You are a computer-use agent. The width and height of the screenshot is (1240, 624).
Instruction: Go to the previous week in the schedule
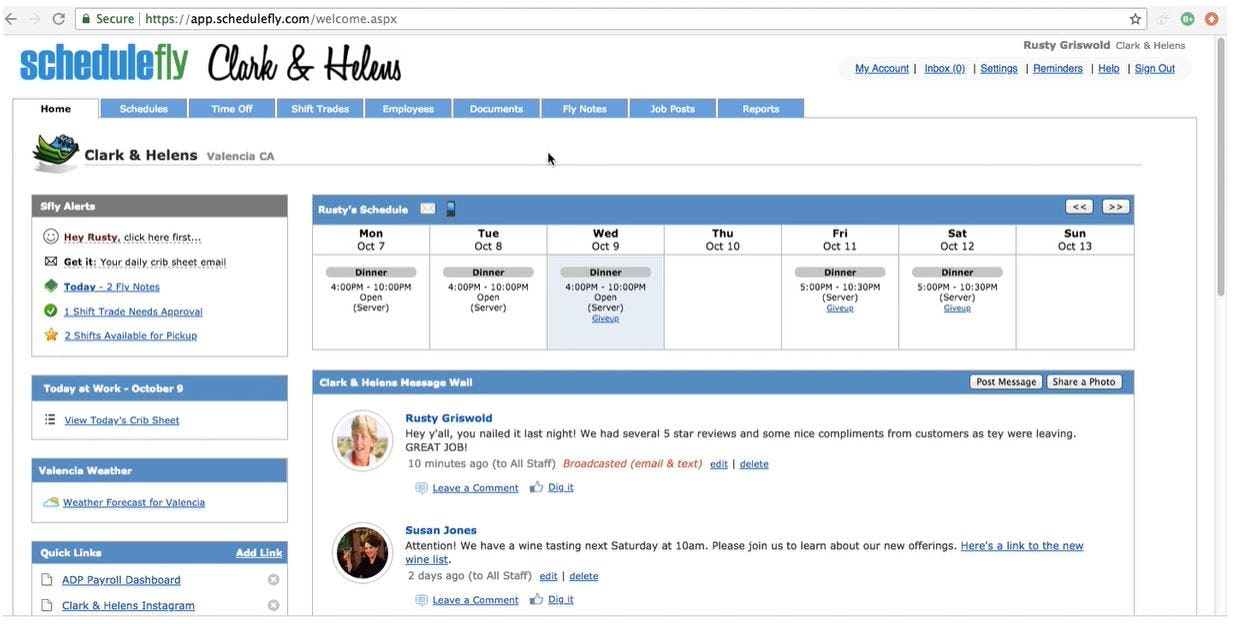(1079, 207)
